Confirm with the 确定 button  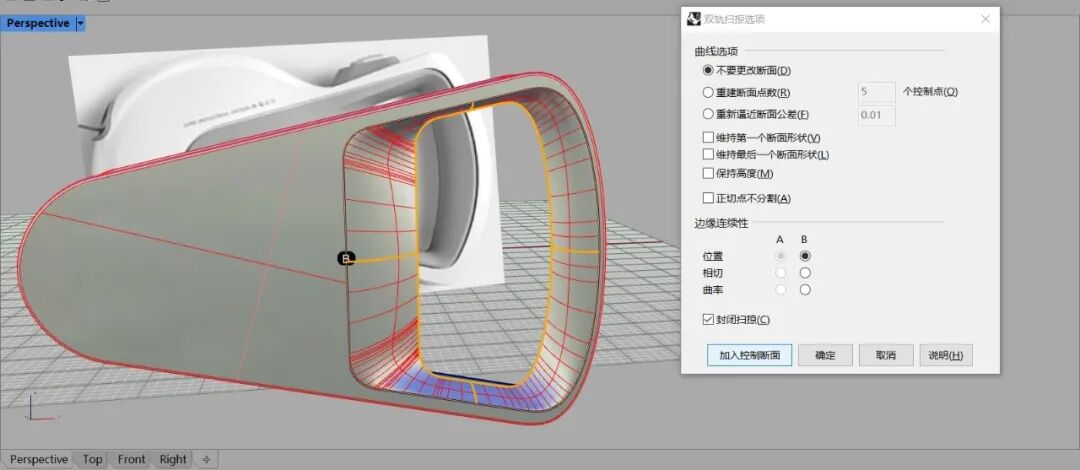point(825,356)
